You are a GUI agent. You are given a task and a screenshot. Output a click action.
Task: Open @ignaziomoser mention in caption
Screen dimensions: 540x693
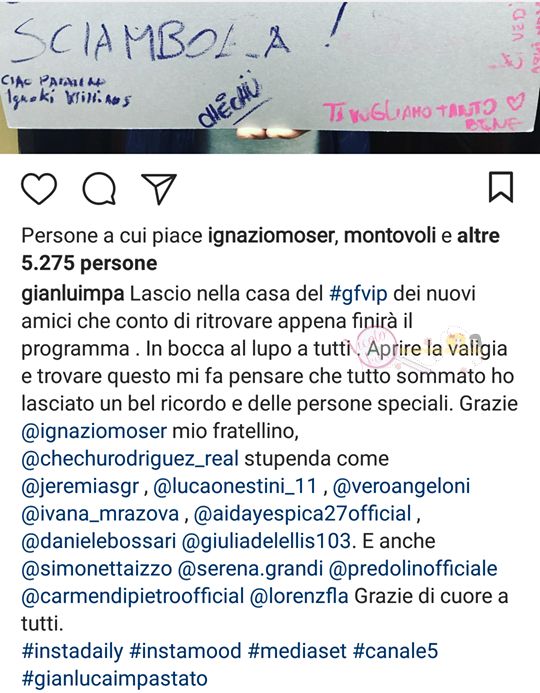(94, 431)
